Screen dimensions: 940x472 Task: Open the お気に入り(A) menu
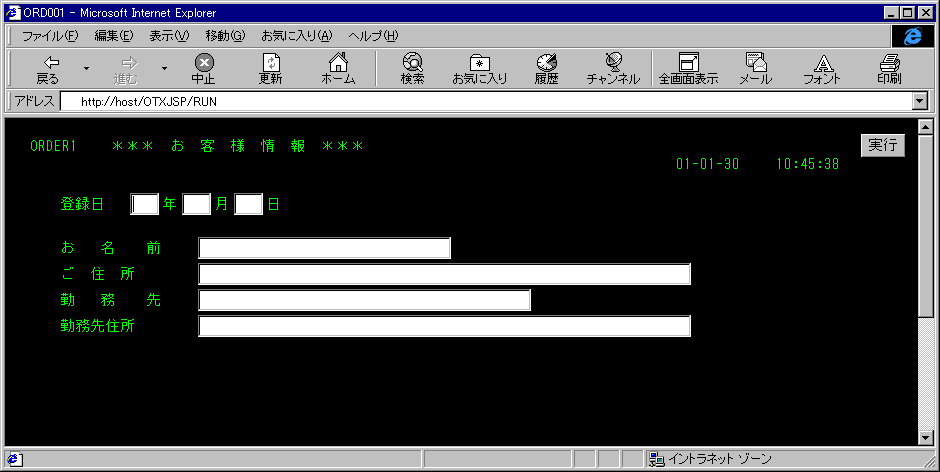click(x=297, y=36)
